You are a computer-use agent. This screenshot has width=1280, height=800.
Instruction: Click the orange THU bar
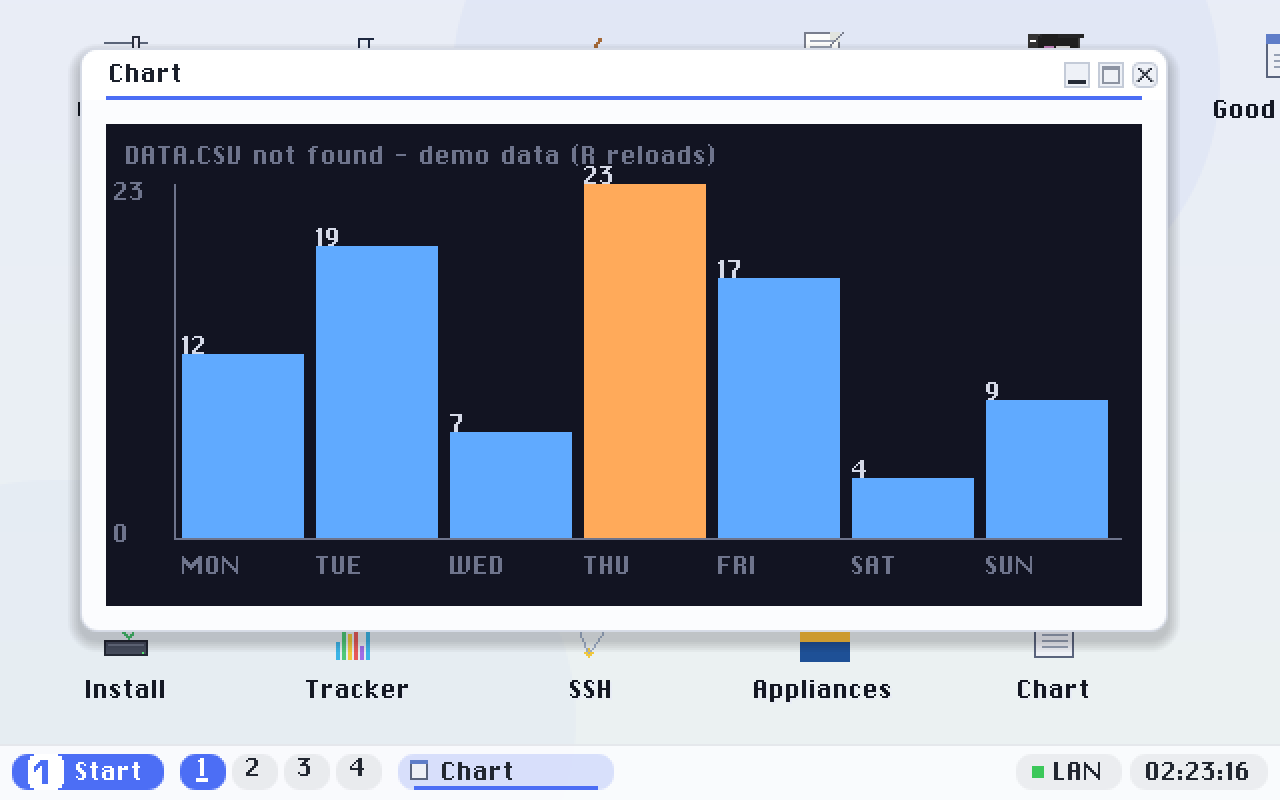tap(645, 361)
